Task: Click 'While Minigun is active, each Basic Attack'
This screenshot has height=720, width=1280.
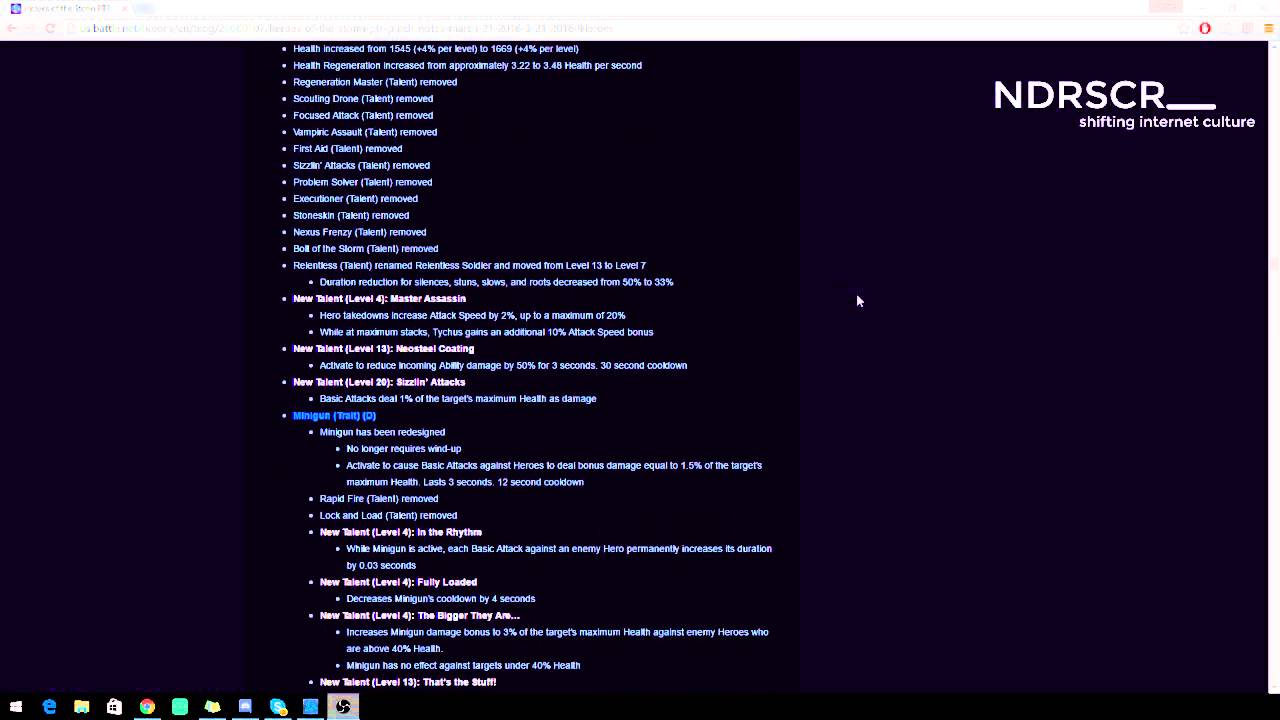Action: coord(559,557)
